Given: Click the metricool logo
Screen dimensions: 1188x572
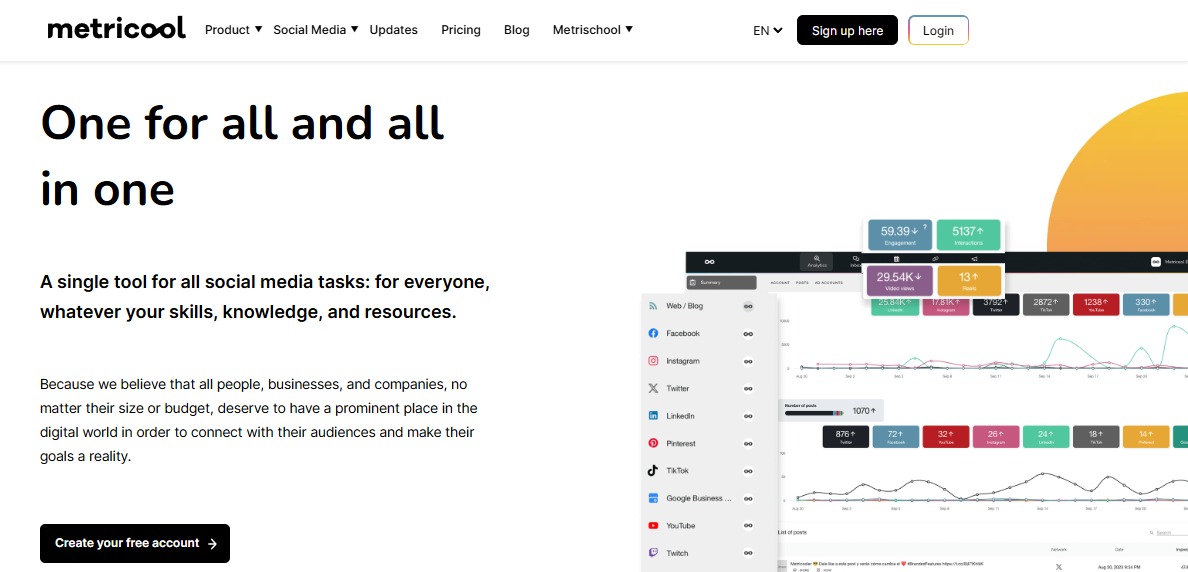Looking at the screenshot, I should tap(116, 28).
